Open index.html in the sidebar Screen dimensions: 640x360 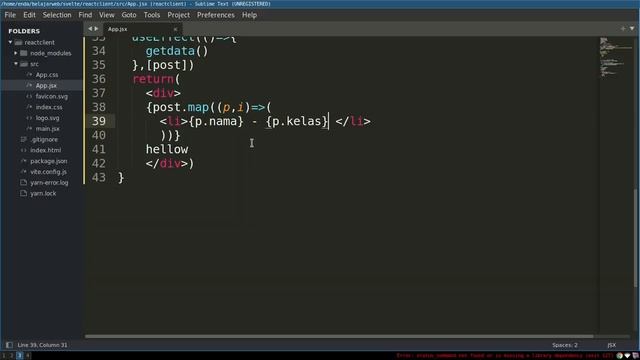click(x=45, y=150)
